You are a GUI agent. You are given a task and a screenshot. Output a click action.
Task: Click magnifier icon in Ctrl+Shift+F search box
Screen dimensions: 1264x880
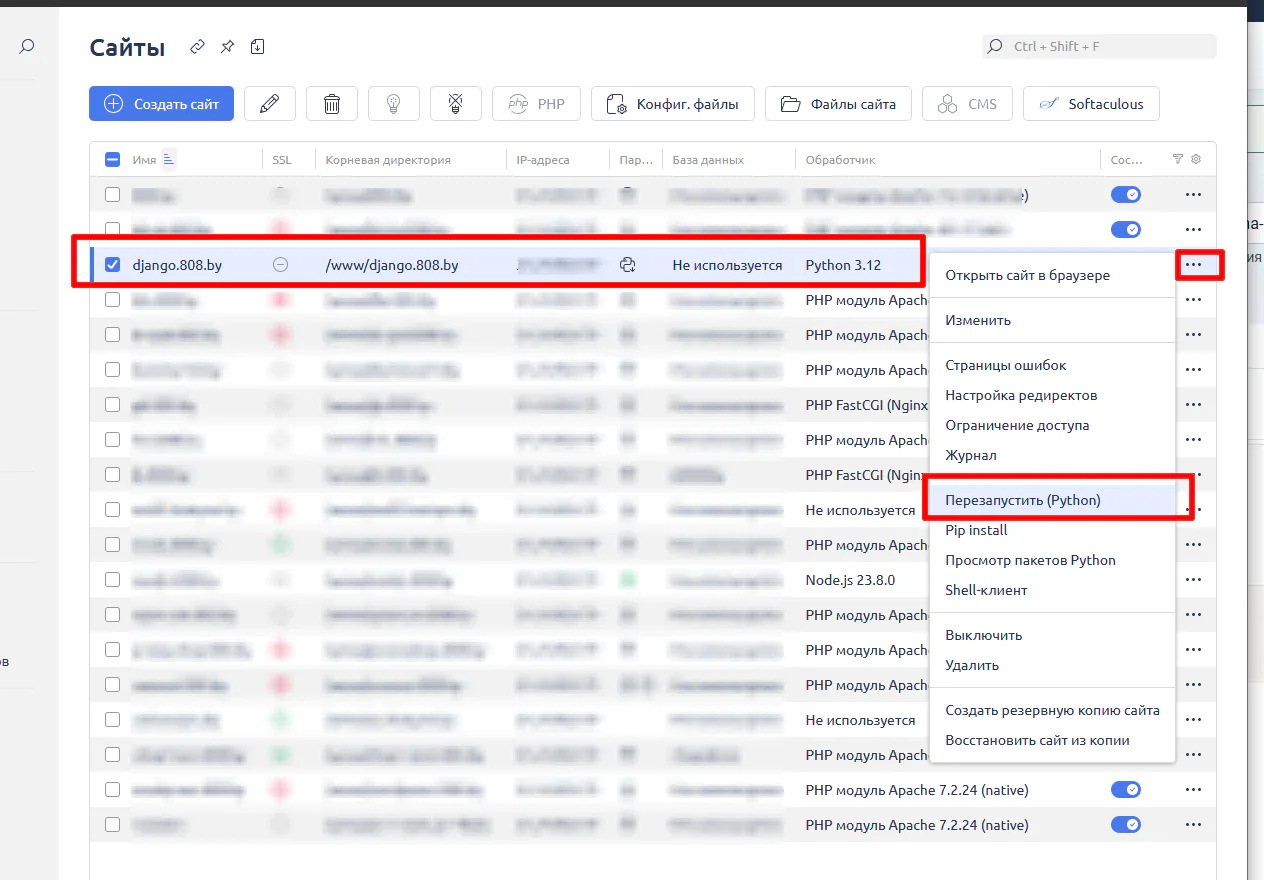coord(995,46)
